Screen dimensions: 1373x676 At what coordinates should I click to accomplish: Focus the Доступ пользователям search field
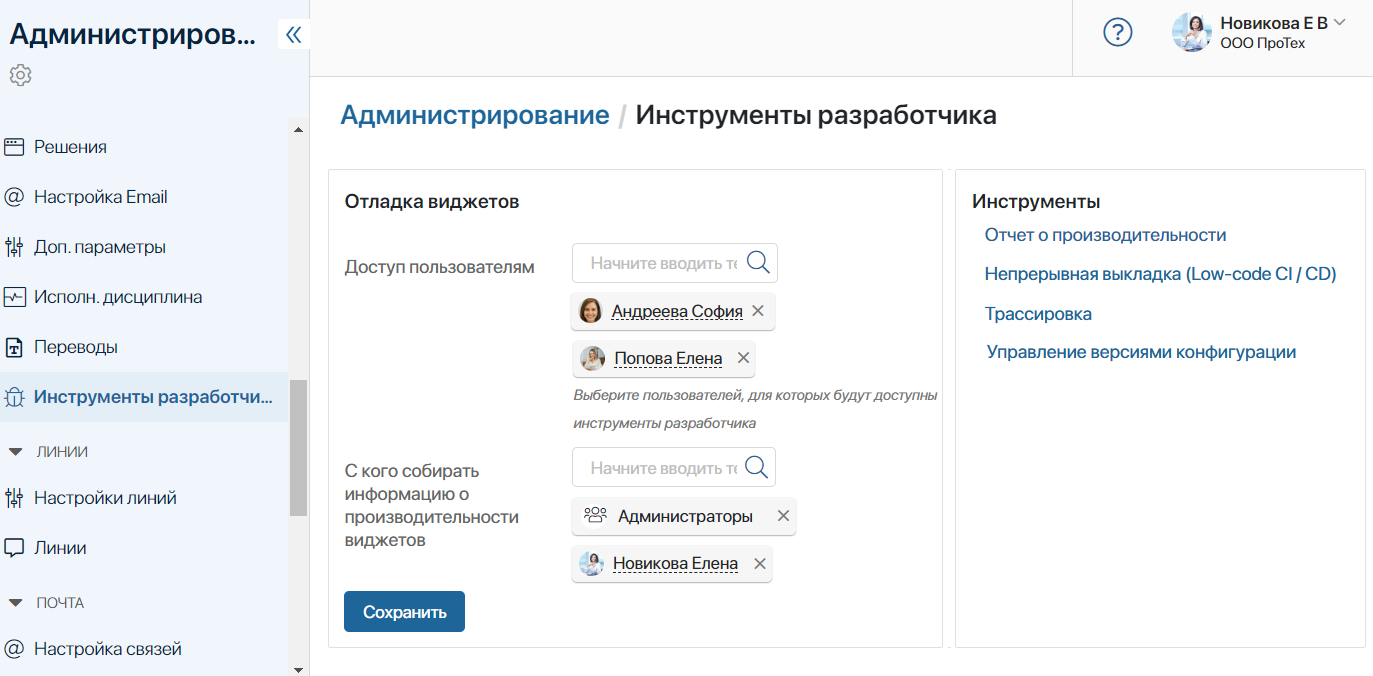[674, 263]
